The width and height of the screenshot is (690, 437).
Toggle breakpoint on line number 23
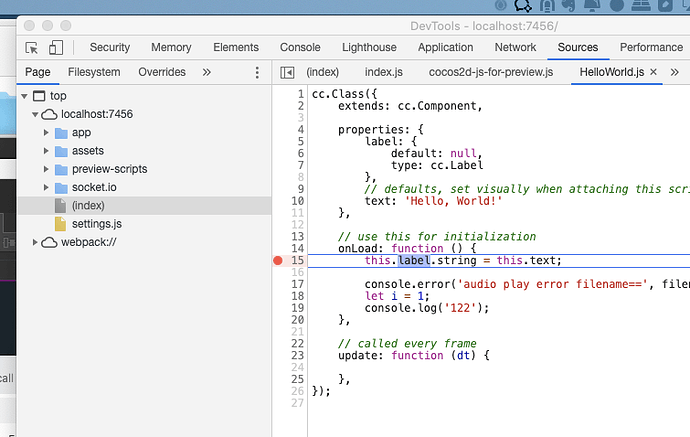click(x=297, y=356)
